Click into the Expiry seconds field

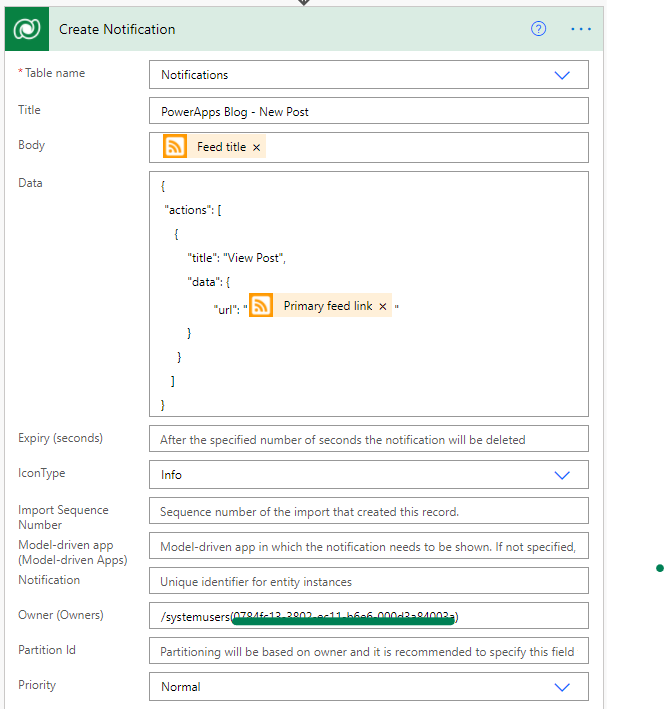pyautogui.click(x=369, y=439)
